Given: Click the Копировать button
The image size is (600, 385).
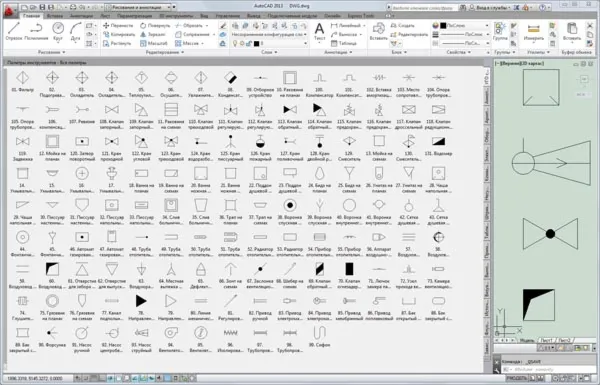Looking at the screenshot, I should 119,34.
